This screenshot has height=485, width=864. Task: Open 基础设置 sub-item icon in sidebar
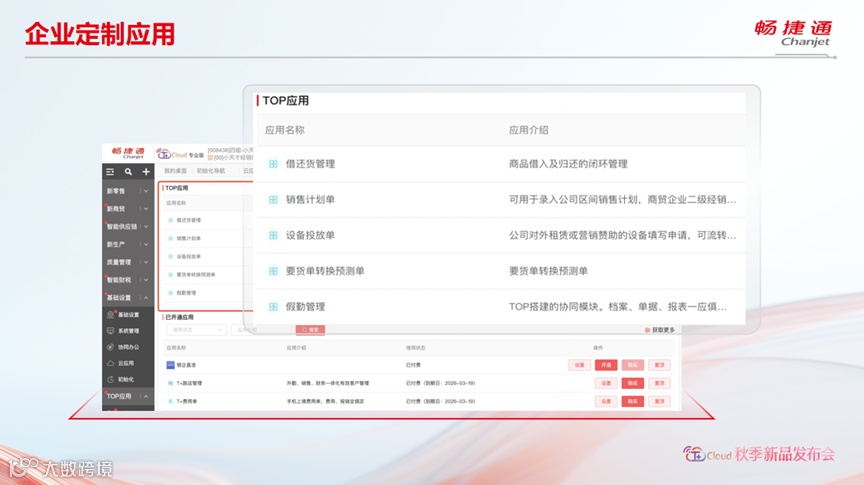click(x=110, y=315)
